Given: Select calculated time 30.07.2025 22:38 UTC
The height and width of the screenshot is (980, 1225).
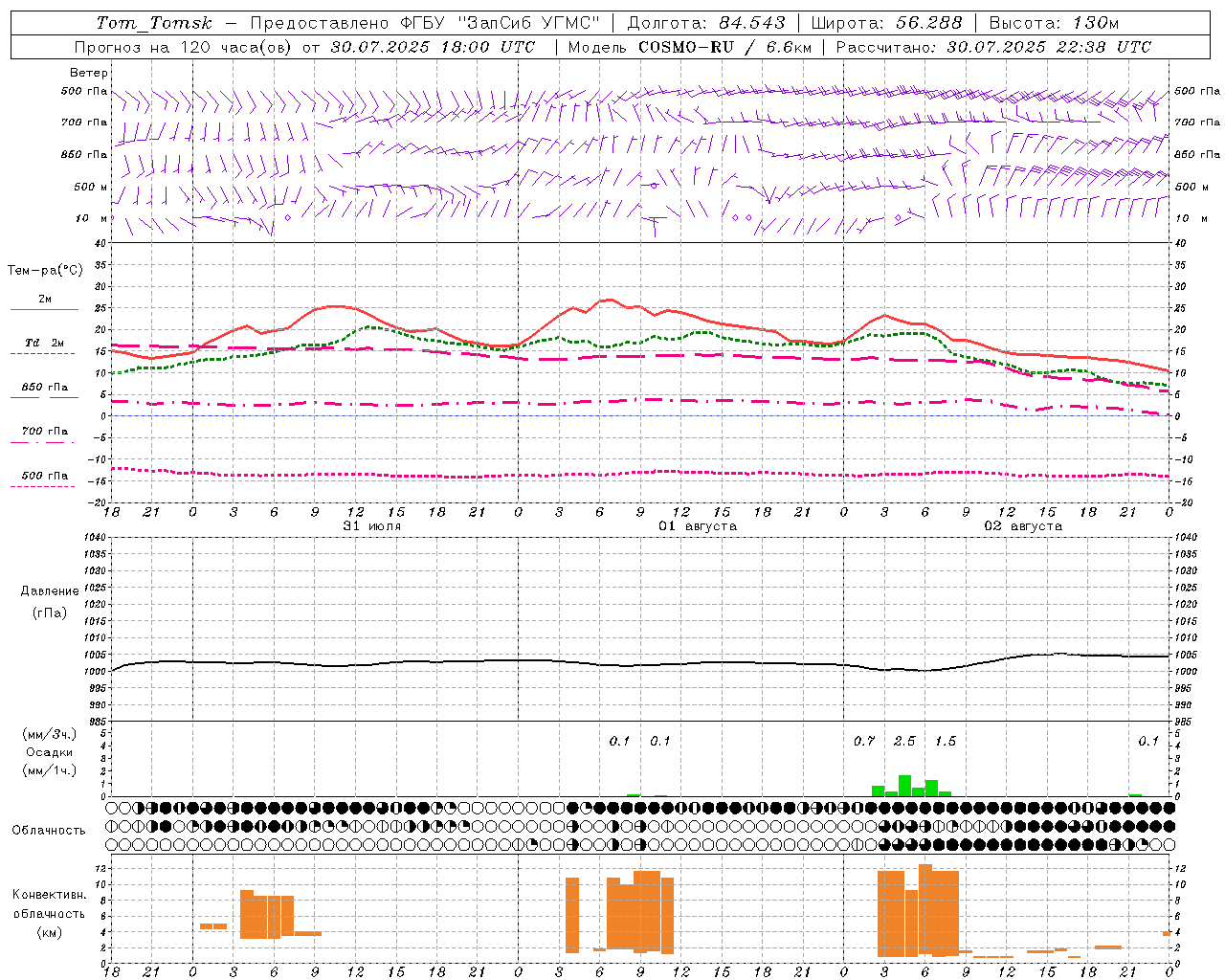Looking at the screenshot, I should pyautogui.click(x=1049, y=47).
